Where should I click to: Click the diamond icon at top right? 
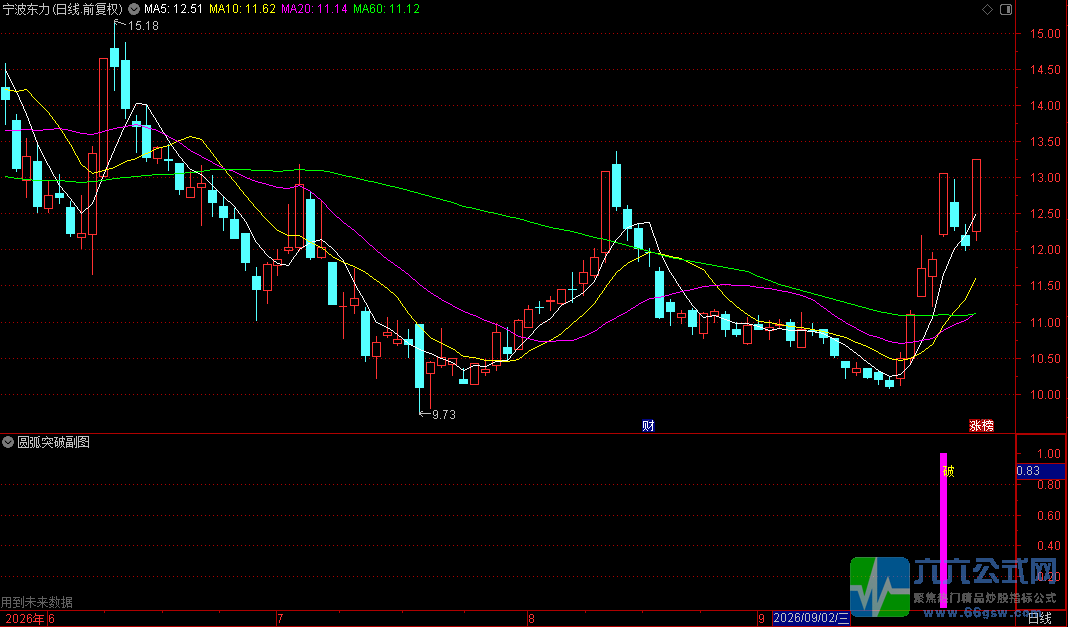[987, 9]
